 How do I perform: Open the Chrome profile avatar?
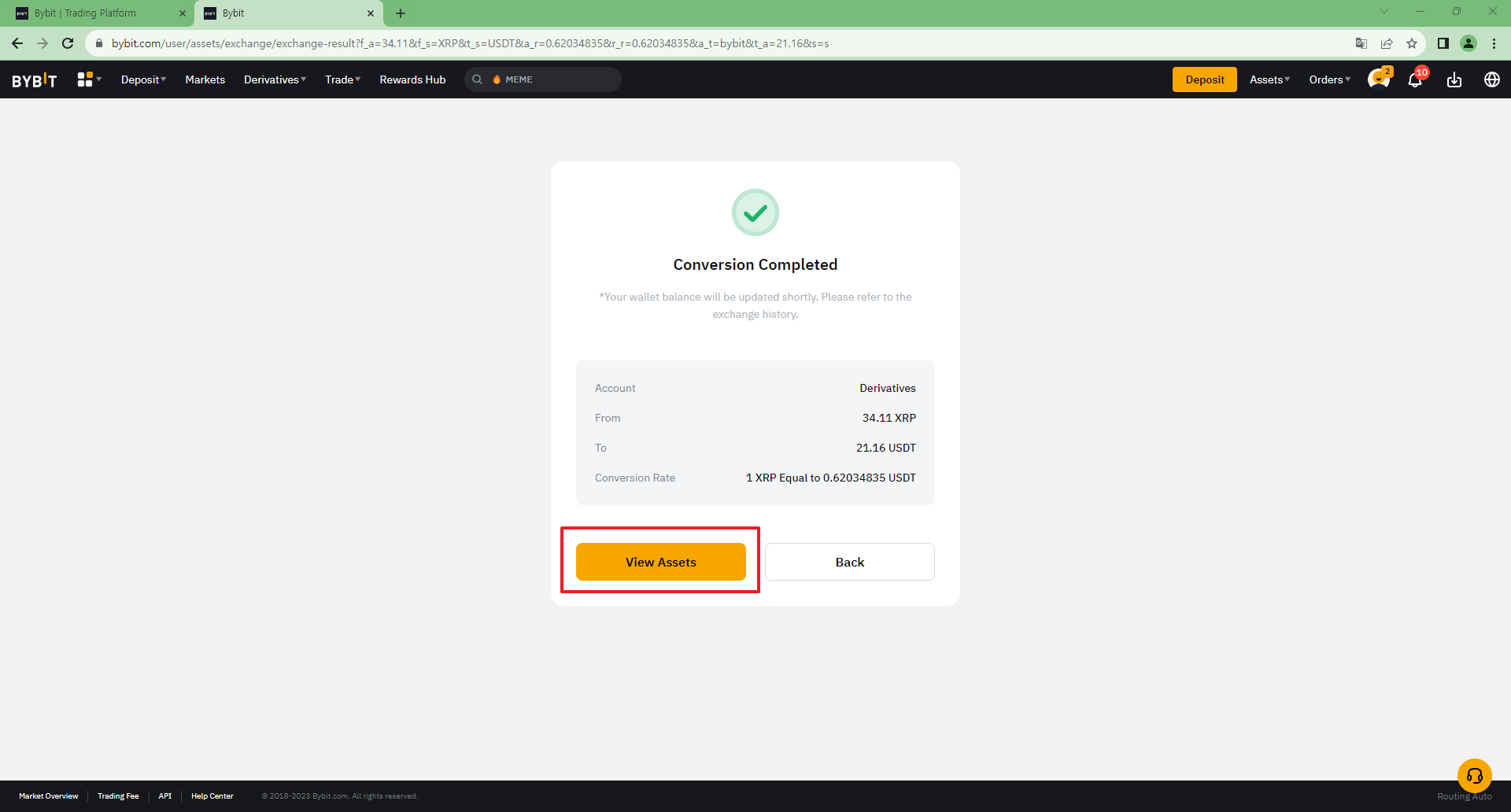pyautogui.click(x=1468, y=43)
